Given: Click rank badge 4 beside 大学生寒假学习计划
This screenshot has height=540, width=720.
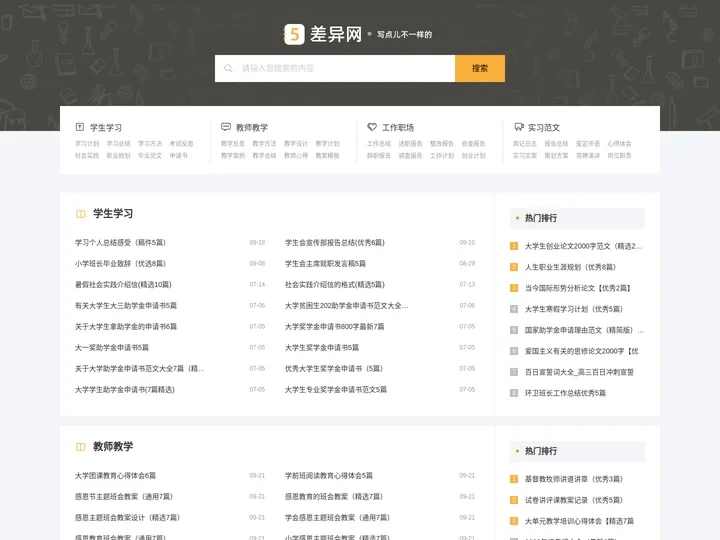Looking at the screenshot, I should click(x=514, y=309).
